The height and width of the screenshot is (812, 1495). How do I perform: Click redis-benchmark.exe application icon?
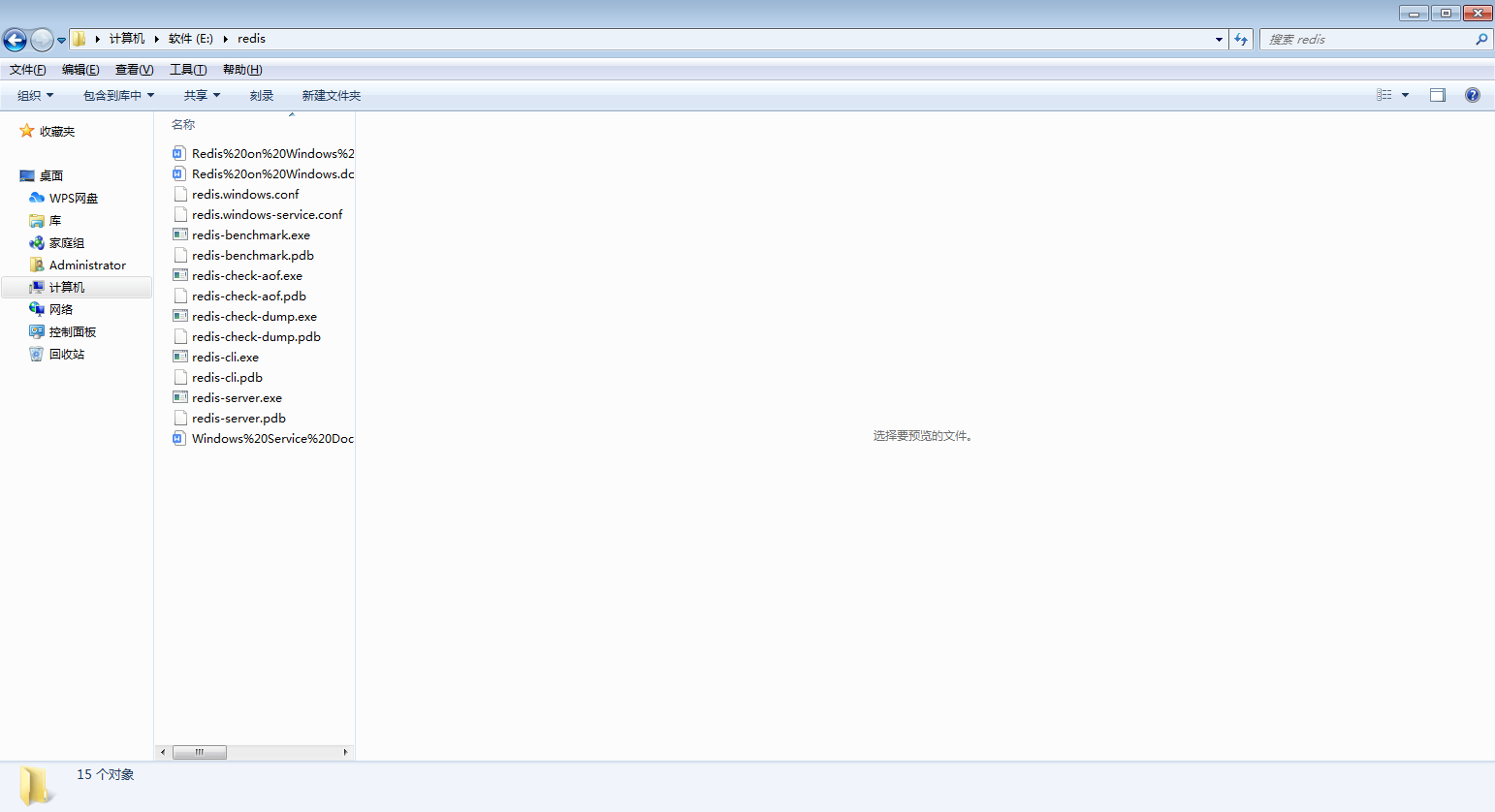[179, 234]
